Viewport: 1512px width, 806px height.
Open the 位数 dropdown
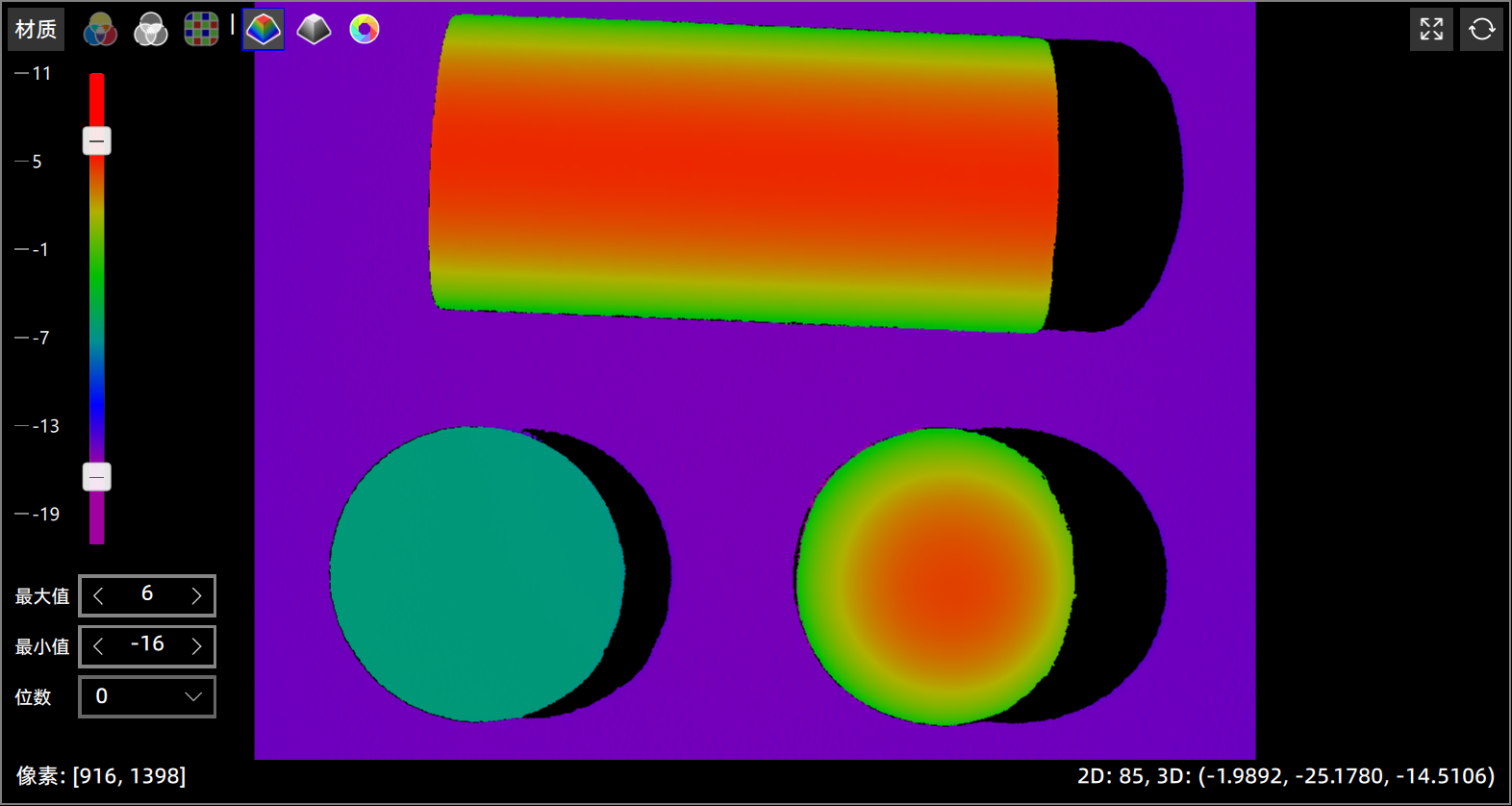point(147,697)
